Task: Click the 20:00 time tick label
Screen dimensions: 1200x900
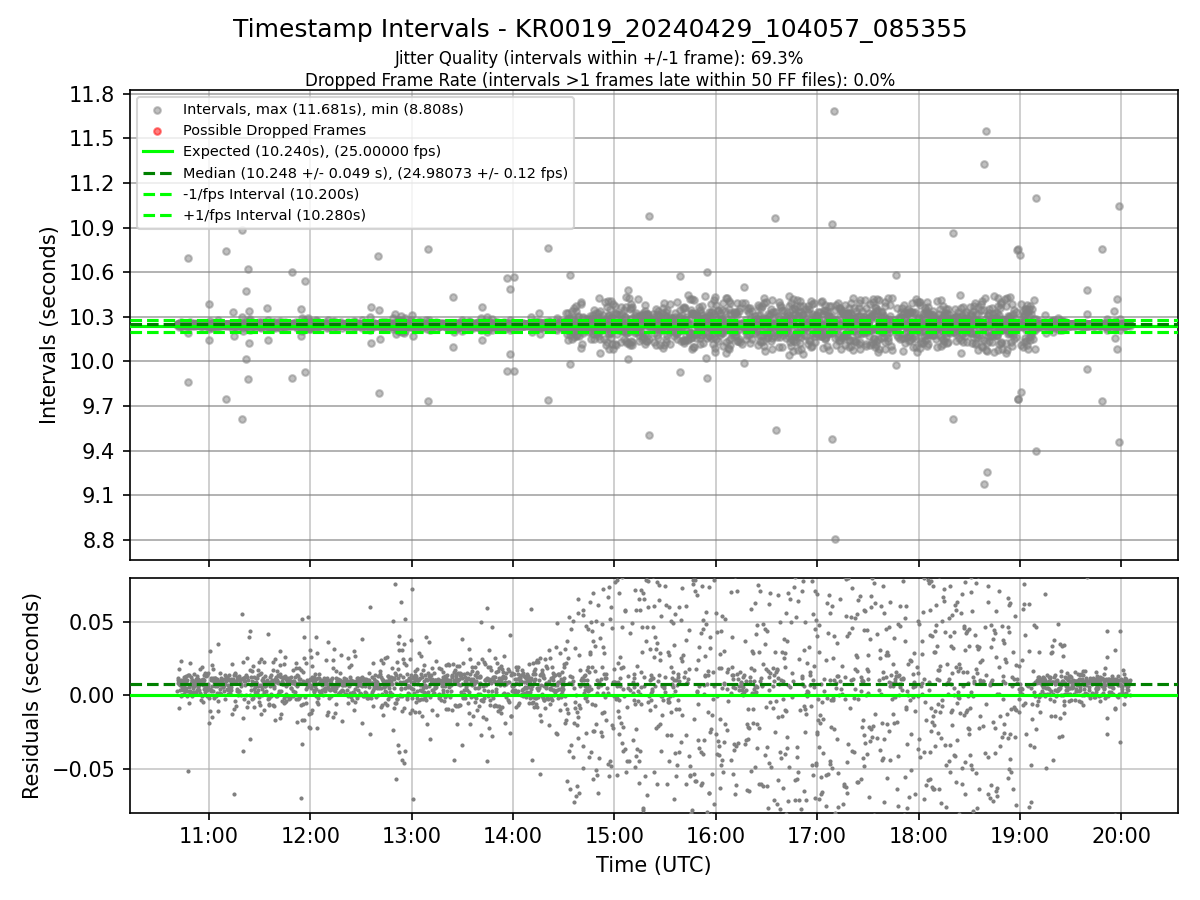Action: click(1121, 836)
